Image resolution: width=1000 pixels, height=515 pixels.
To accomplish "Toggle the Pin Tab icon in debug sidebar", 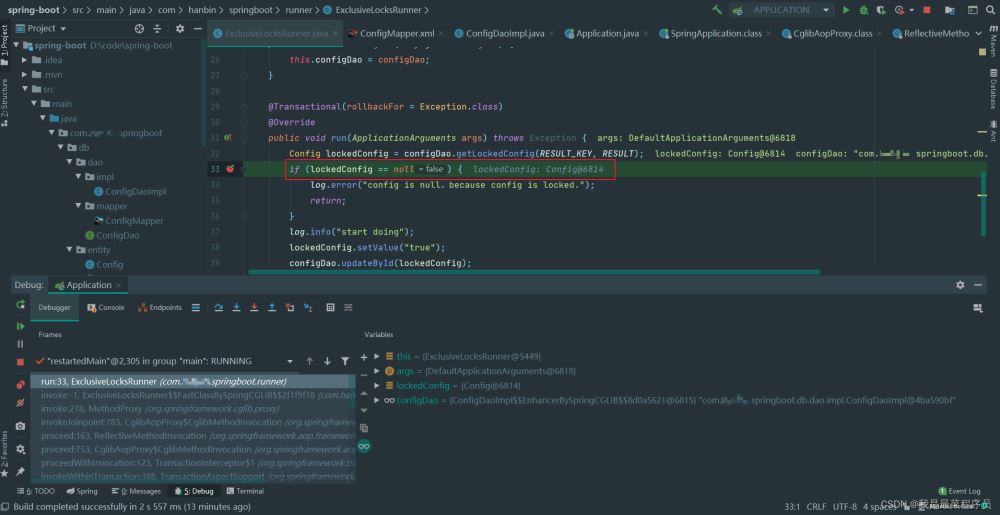I will 20,471.
